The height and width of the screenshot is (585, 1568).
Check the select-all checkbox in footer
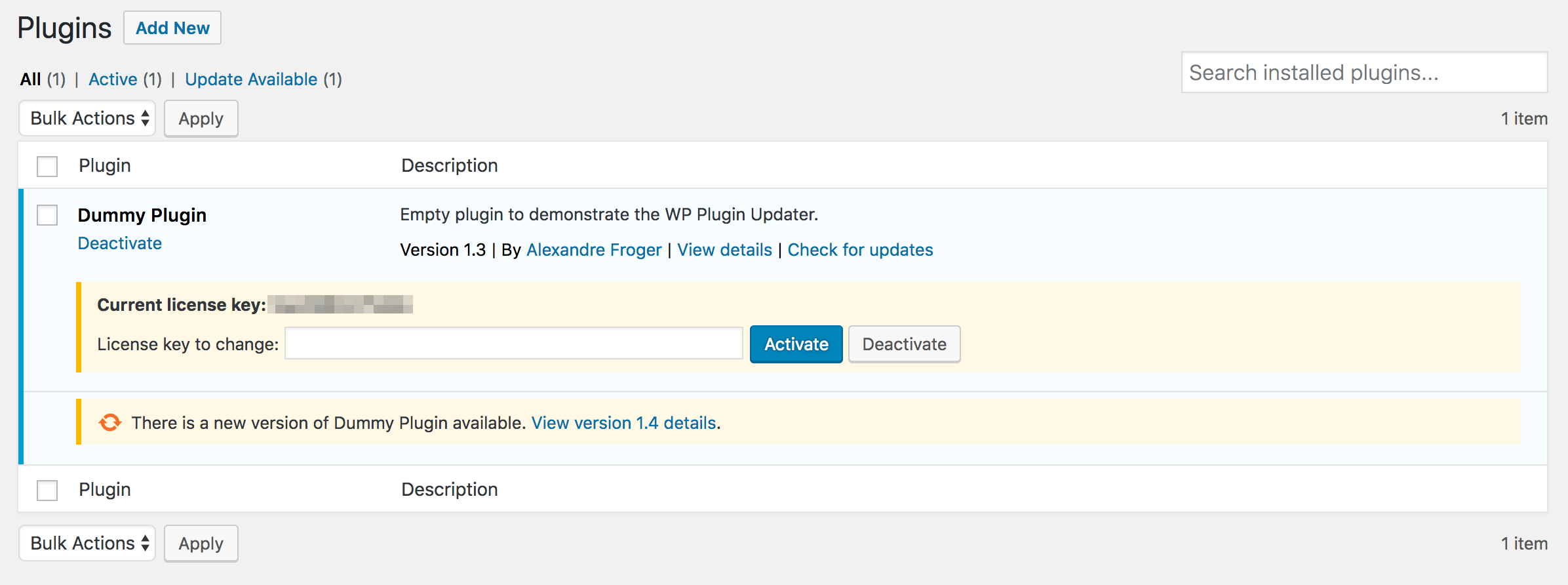pyautogui.click(x=47, y=490)
